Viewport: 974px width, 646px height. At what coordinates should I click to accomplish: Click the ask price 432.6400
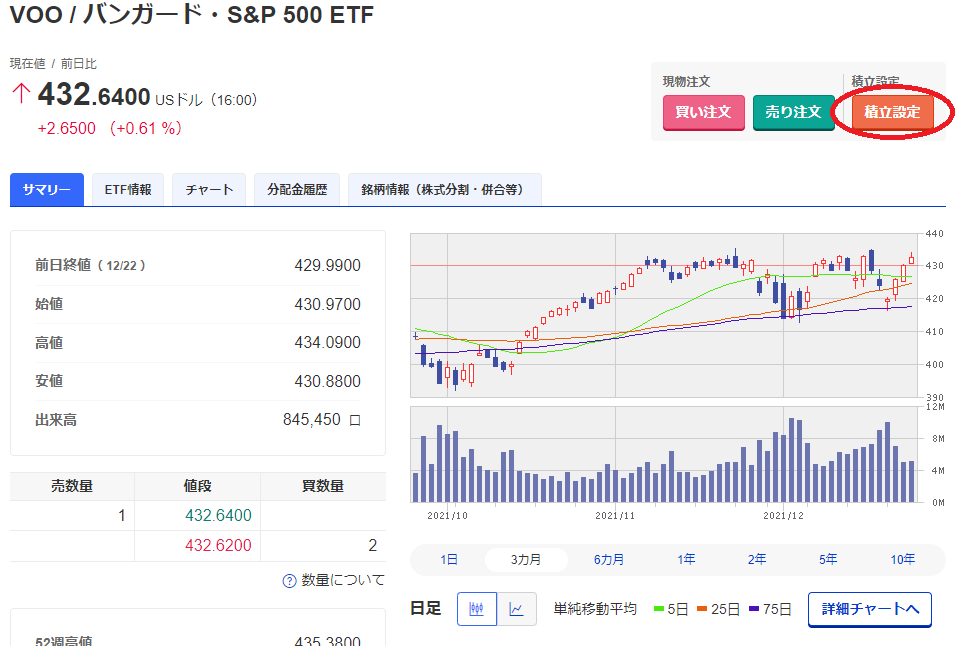tap(218, 516)
